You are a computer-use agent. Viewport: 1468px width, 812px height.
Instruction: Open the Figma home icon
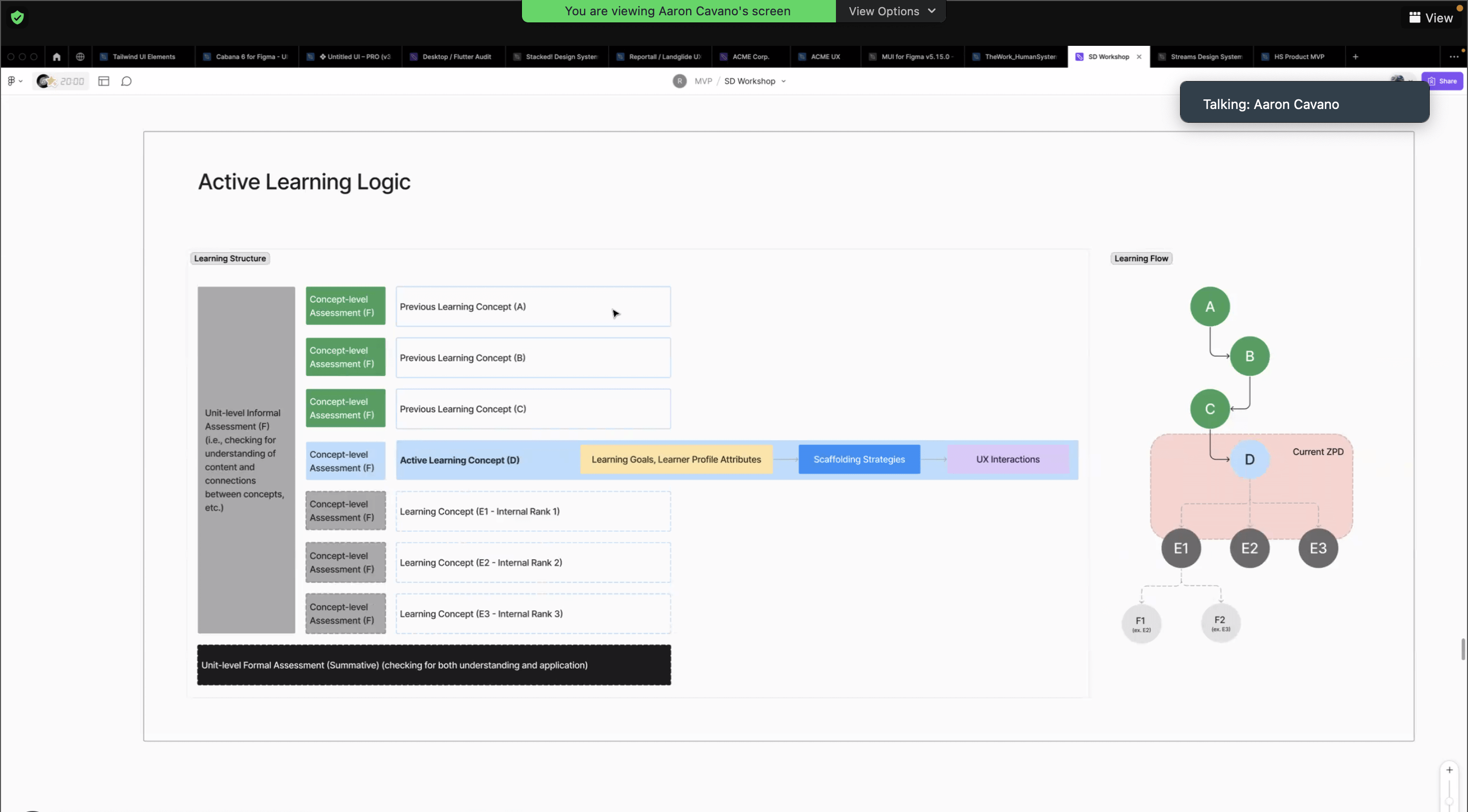57,57
